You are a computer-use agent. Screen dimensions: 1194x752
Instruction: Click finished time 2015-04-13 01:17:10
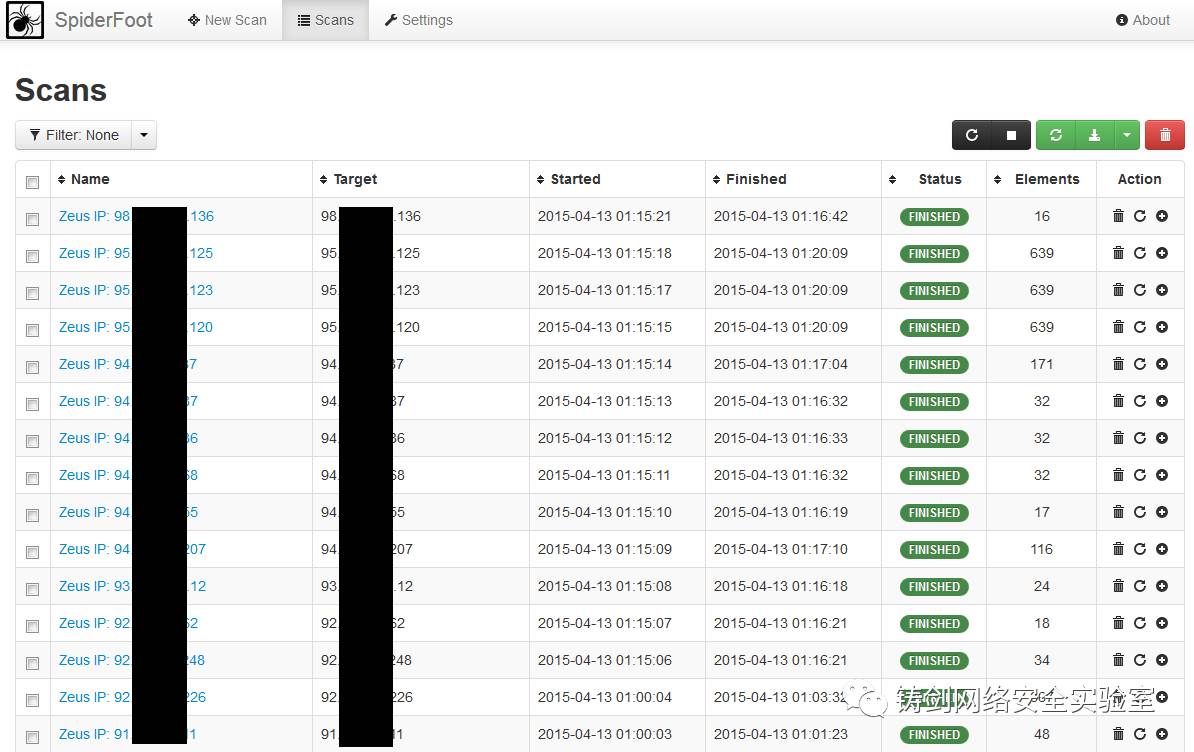click(x=781, y=549)
